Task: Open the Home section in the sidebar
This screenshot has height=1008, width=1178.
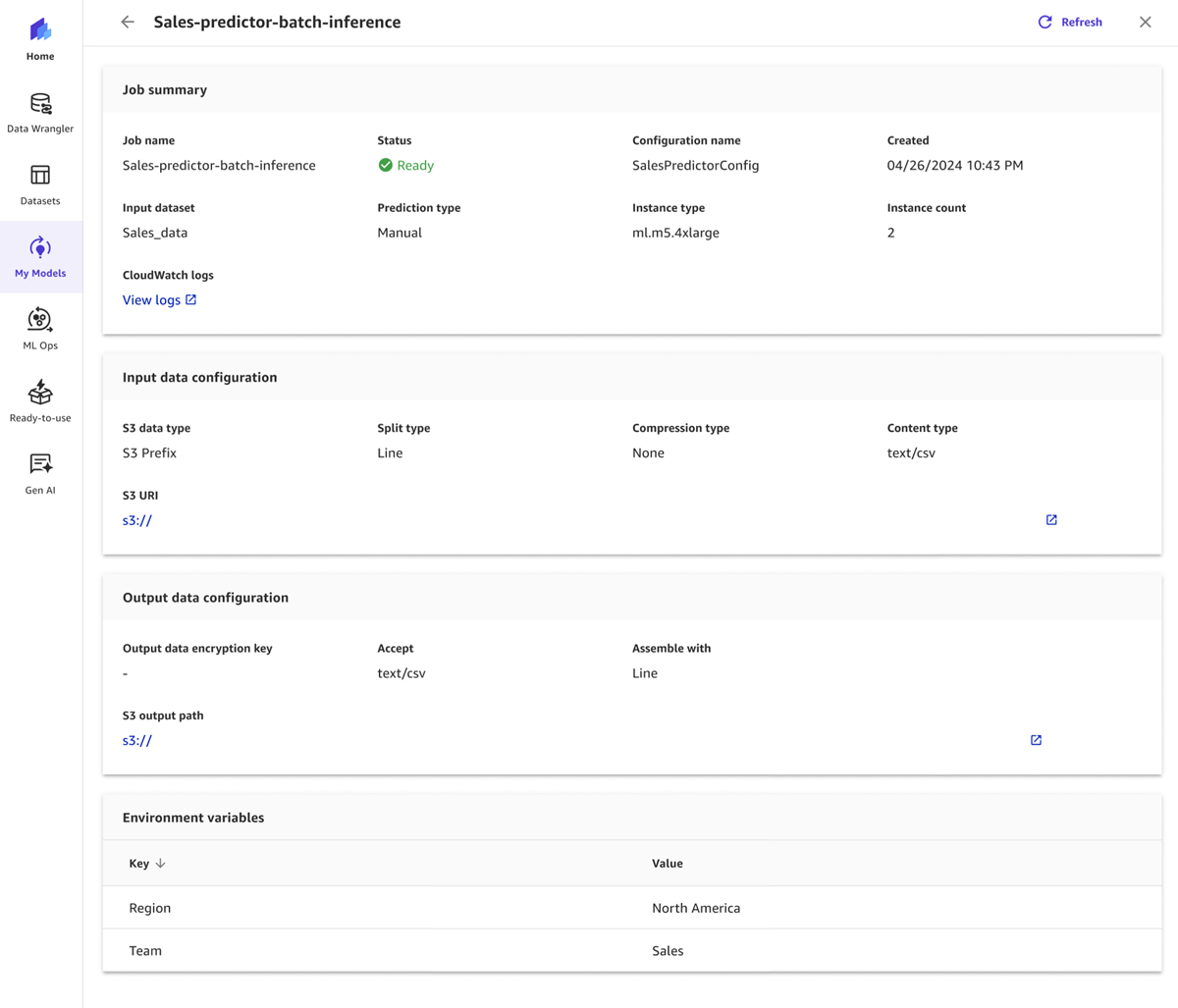Action: 39,36
